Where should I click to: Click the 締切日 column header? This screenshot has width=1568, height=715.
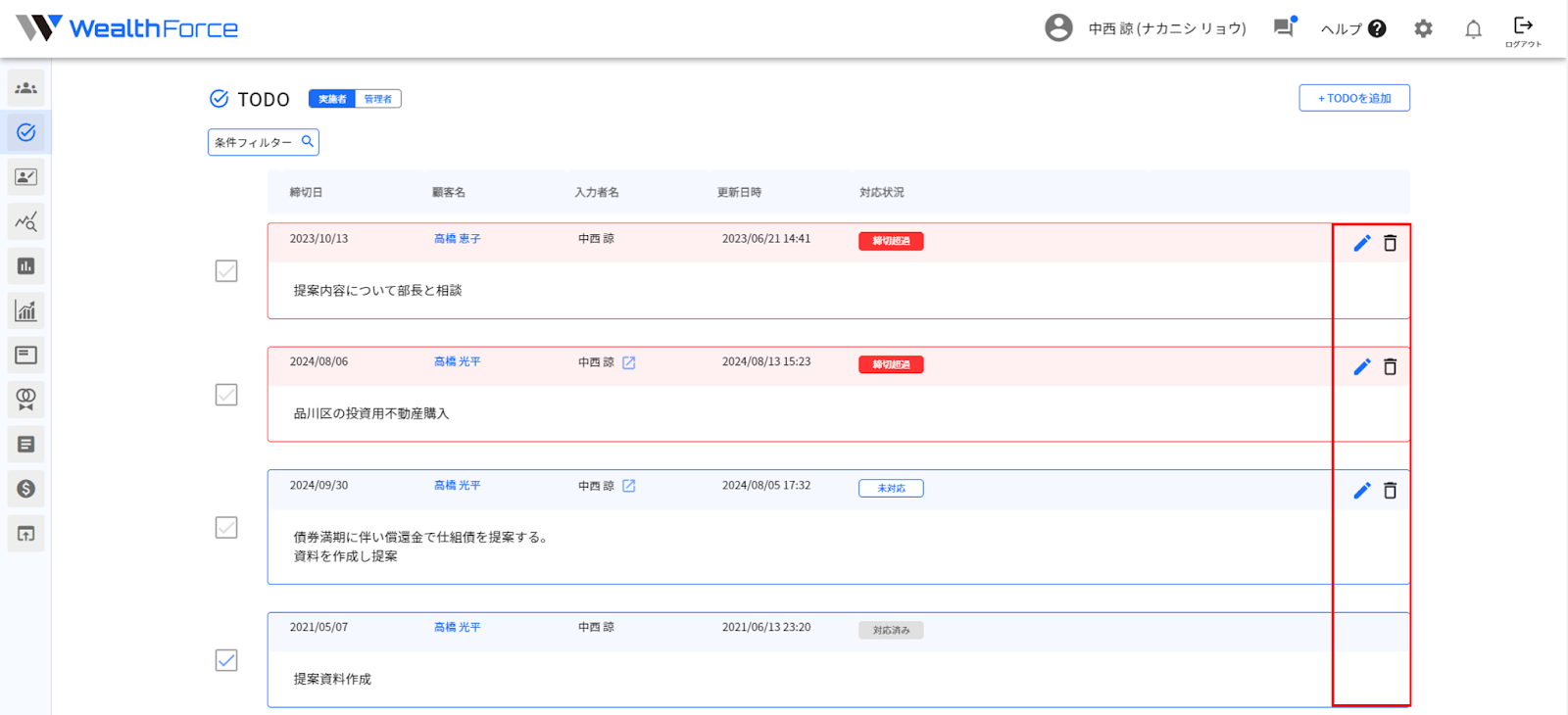click(x=306, y=192)
